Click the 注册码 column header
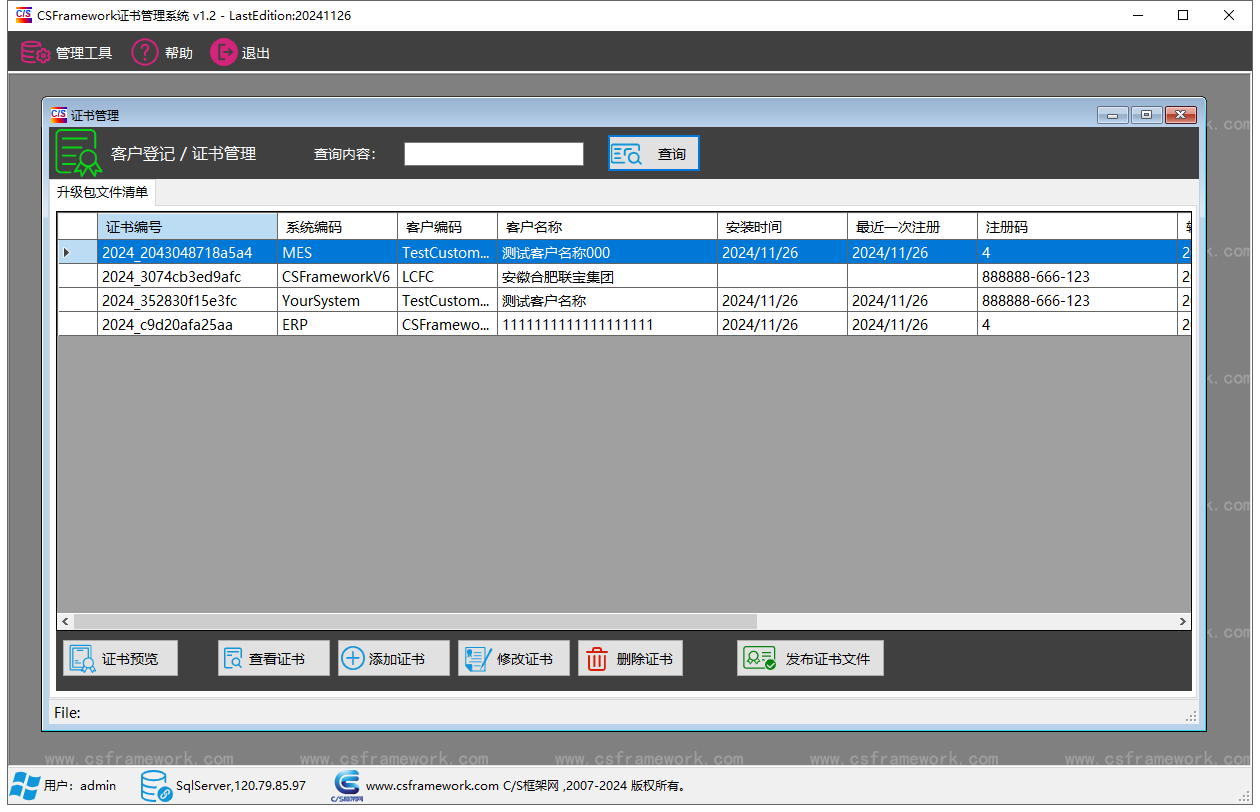The height and width of the screenshot is (812, 1260). pos(1077,227)
